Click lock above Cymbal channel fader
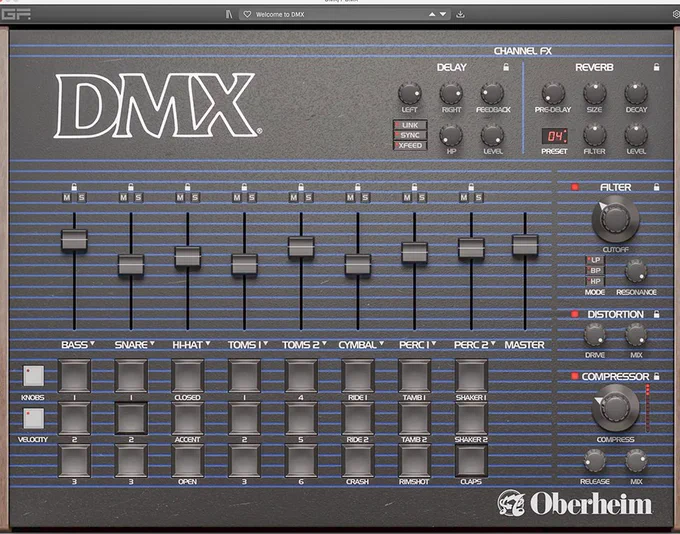Viewport: 680px width, 534px height. pyautogui.click(x=358, y=187)
